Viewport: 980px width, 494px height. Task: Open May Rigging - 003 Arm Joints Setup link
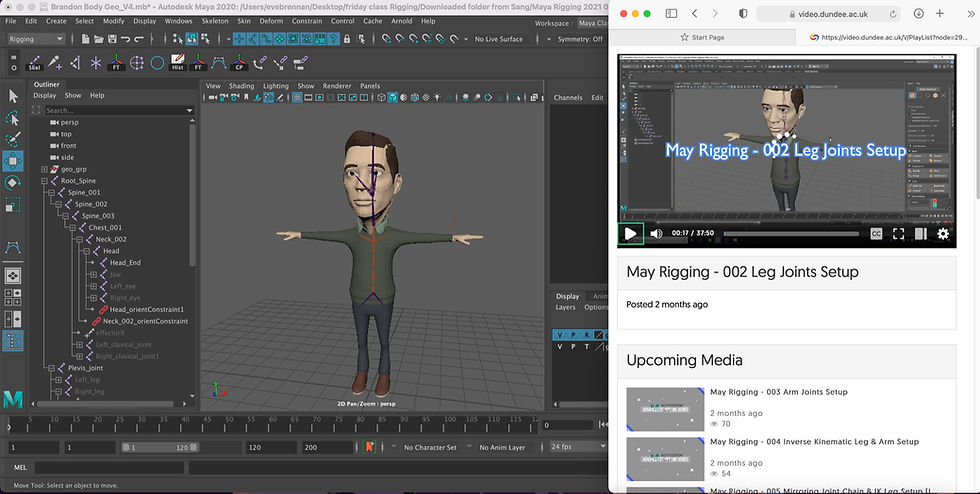tap(779, 392)
